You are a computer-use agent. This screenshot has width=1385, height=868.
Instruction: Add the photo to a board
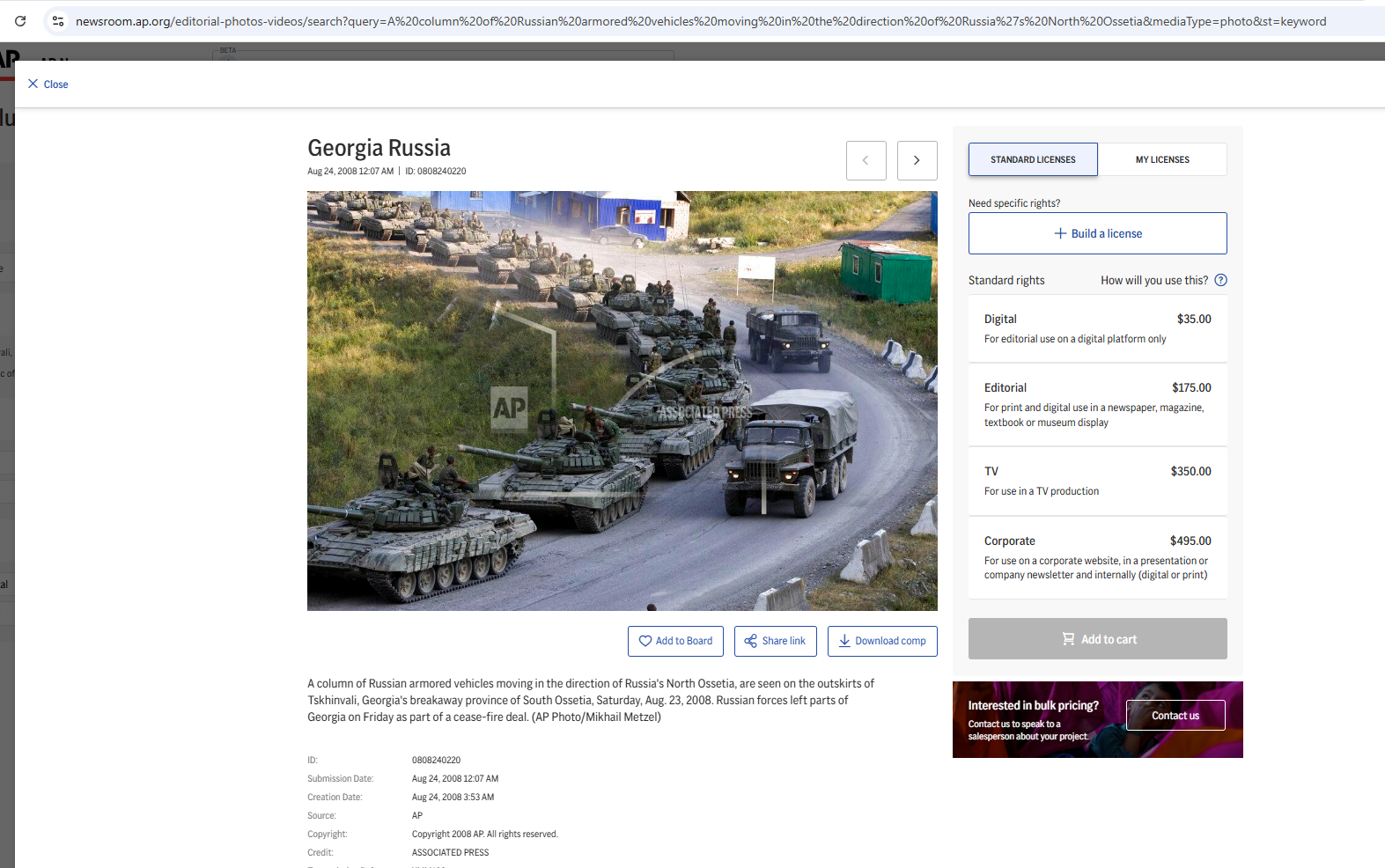tap(675, 641)
